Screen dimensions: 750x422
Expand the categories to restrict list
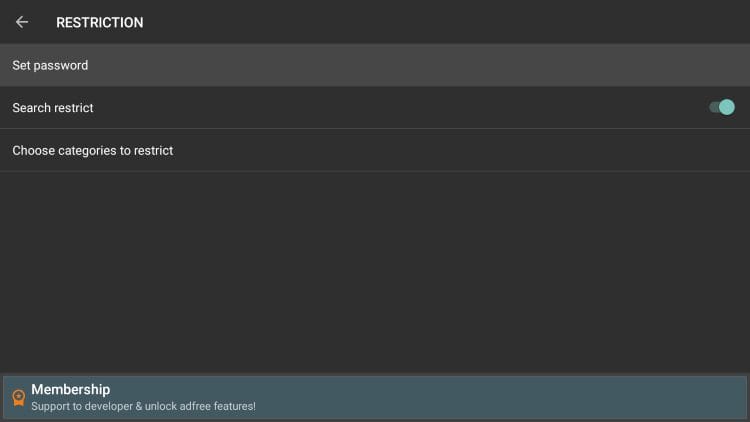(375, 150)
